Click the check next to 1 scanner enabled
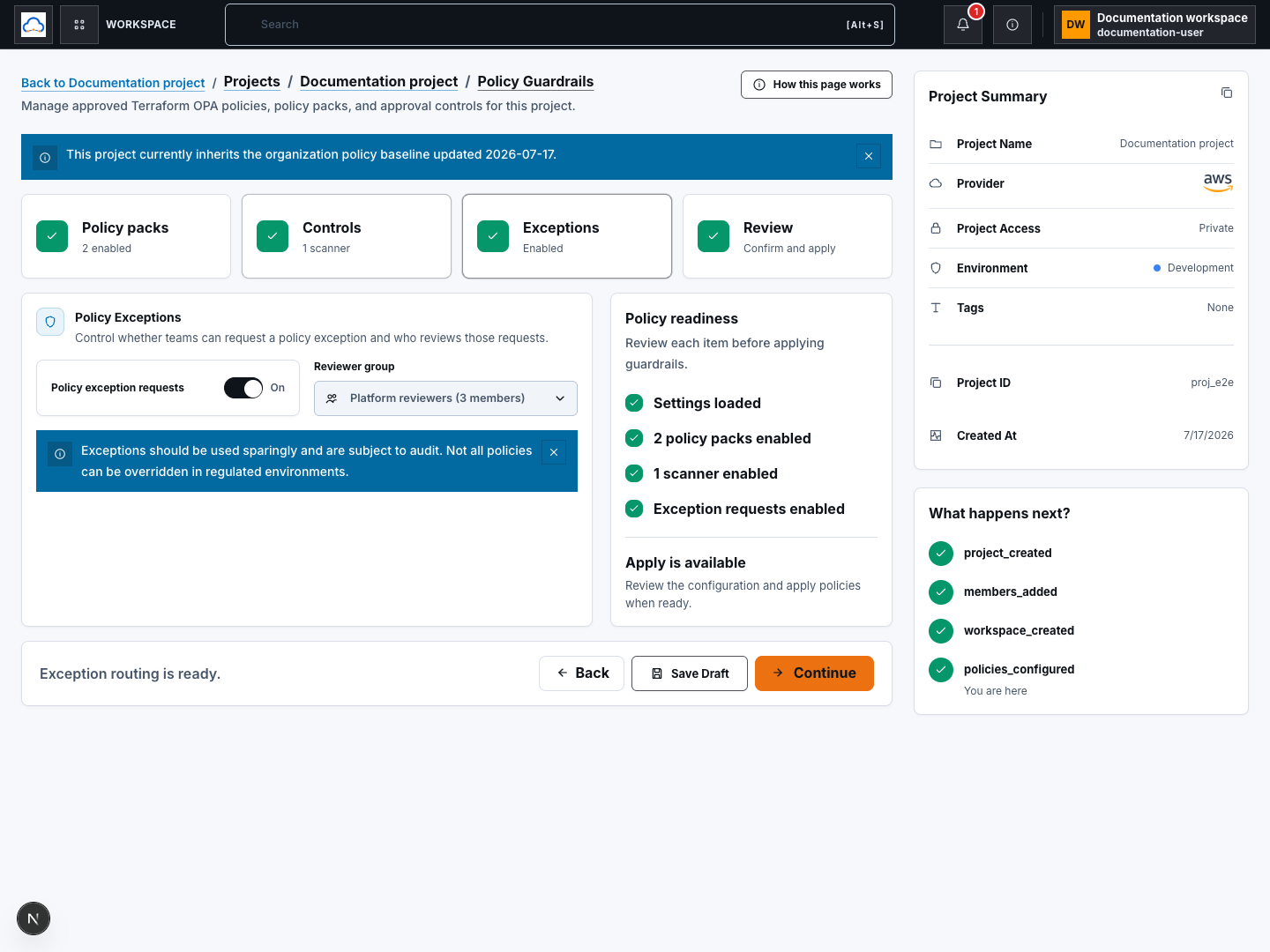Screen dimensions: 1270x952 pos(634,473)
